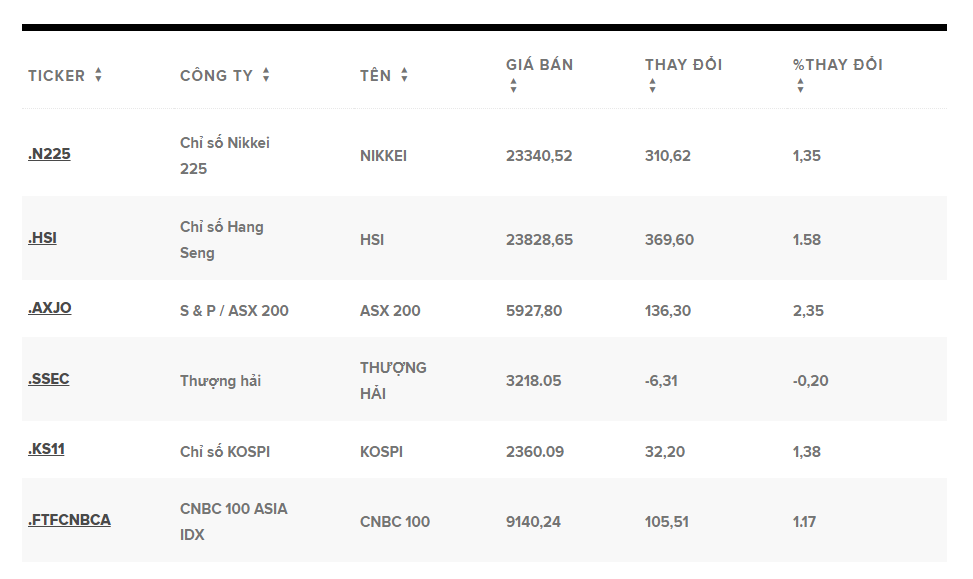Click sort arrows under %THAY ĐỔI header
The height and width of the screenshot is (579, 973).
(x=800, y=86)
